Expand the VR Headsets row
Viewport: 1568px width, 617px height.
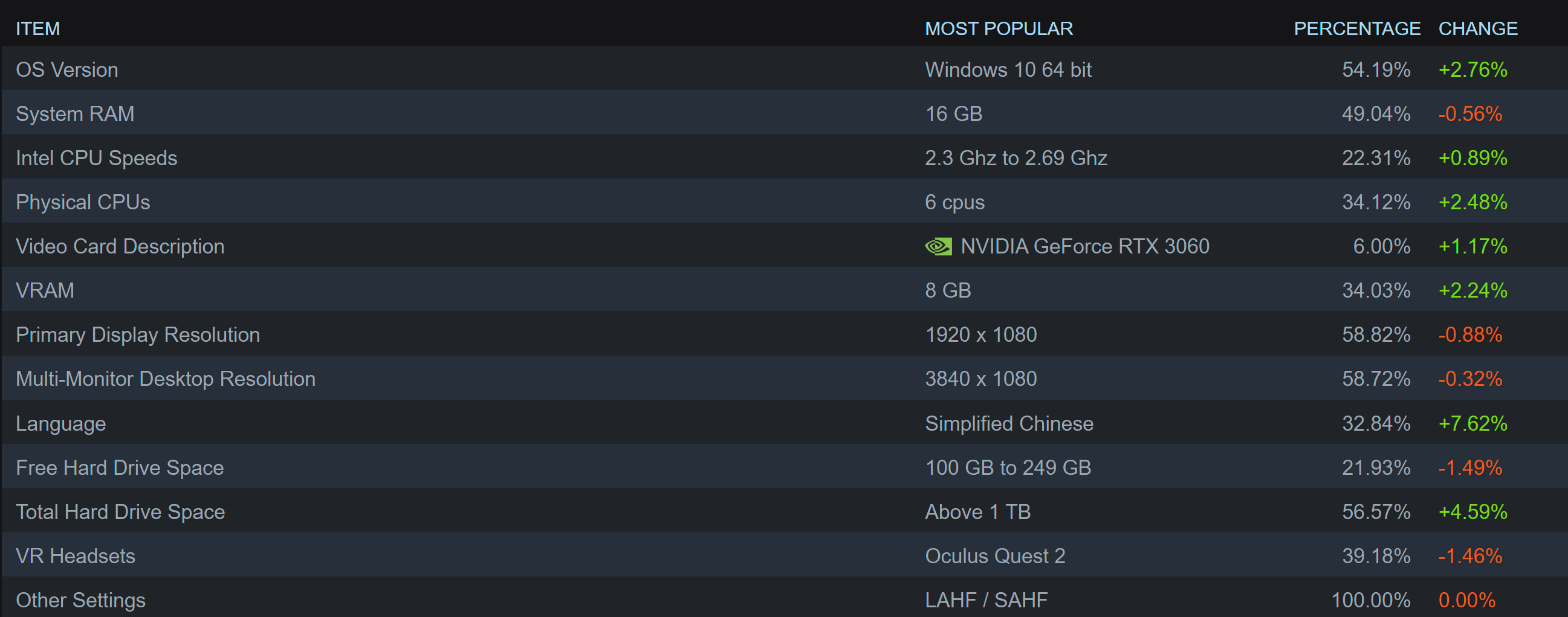tap(76, 556)
